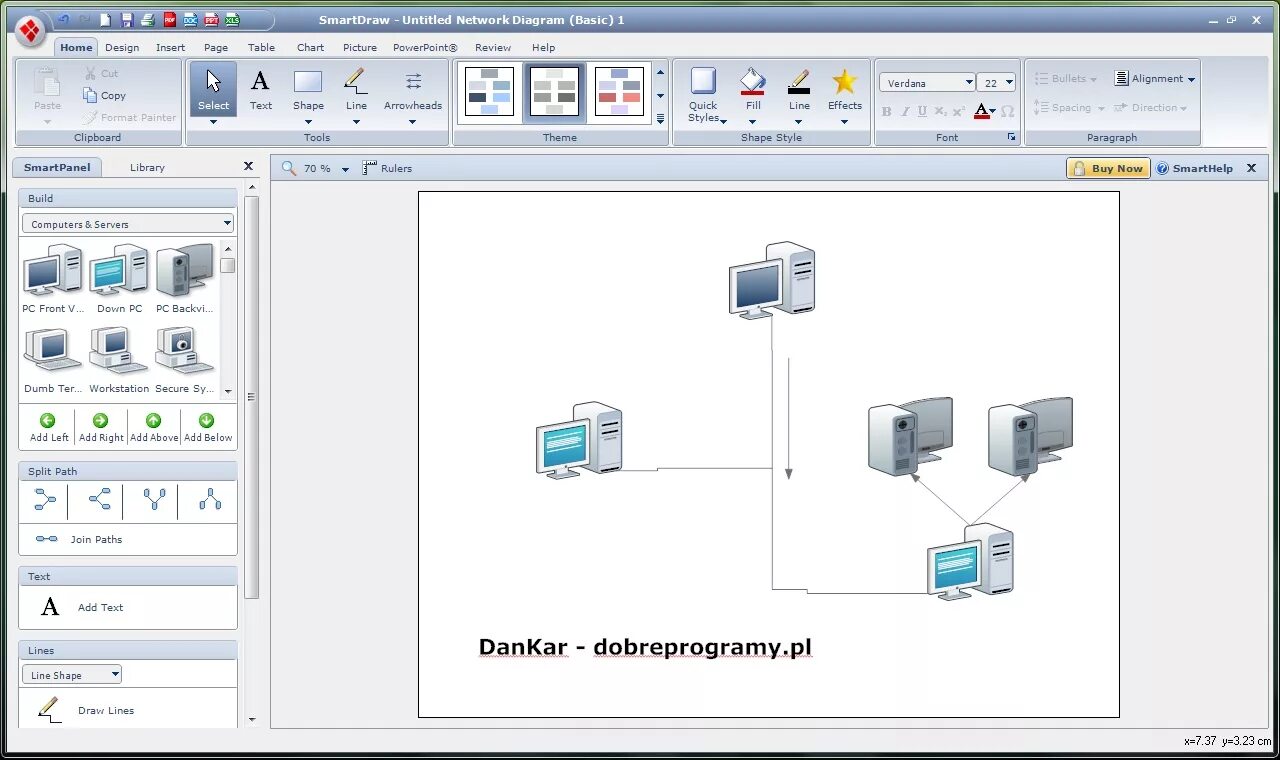
Task: Open the PowerPoint ribbon tab
Action: click(x=425, y=47)
